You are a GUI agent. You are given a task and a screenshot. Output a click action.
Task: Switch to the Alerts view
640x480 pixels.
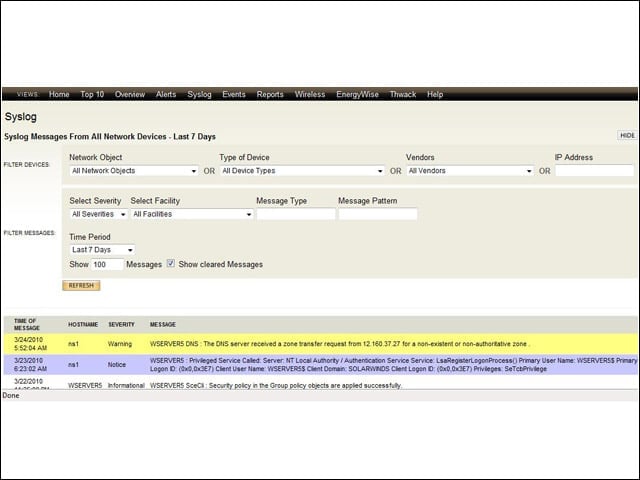(166, 94)
